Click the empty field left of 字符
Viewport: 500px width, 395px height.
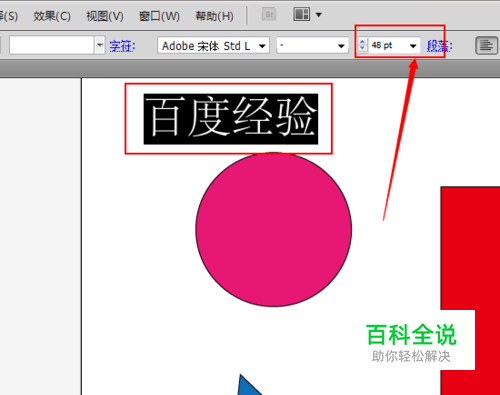(52, 45)
